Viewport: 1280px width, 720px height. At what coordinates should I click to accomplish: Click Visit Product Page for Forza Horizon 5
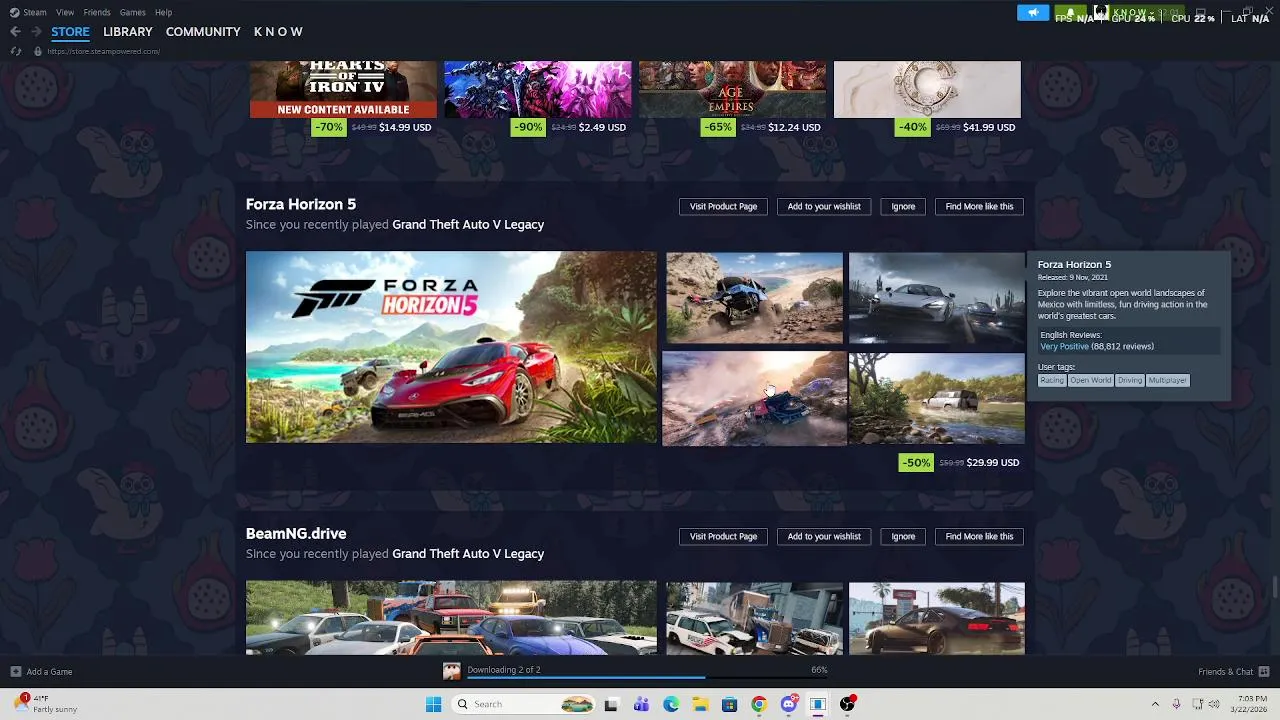click(x=723, y=206)
